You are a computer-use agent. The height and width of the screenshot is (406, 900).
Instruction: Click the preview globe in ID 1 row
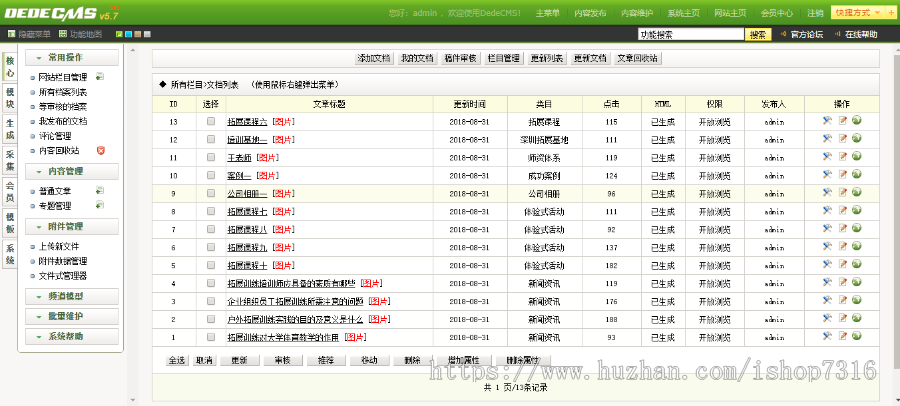tap(857, 335)
